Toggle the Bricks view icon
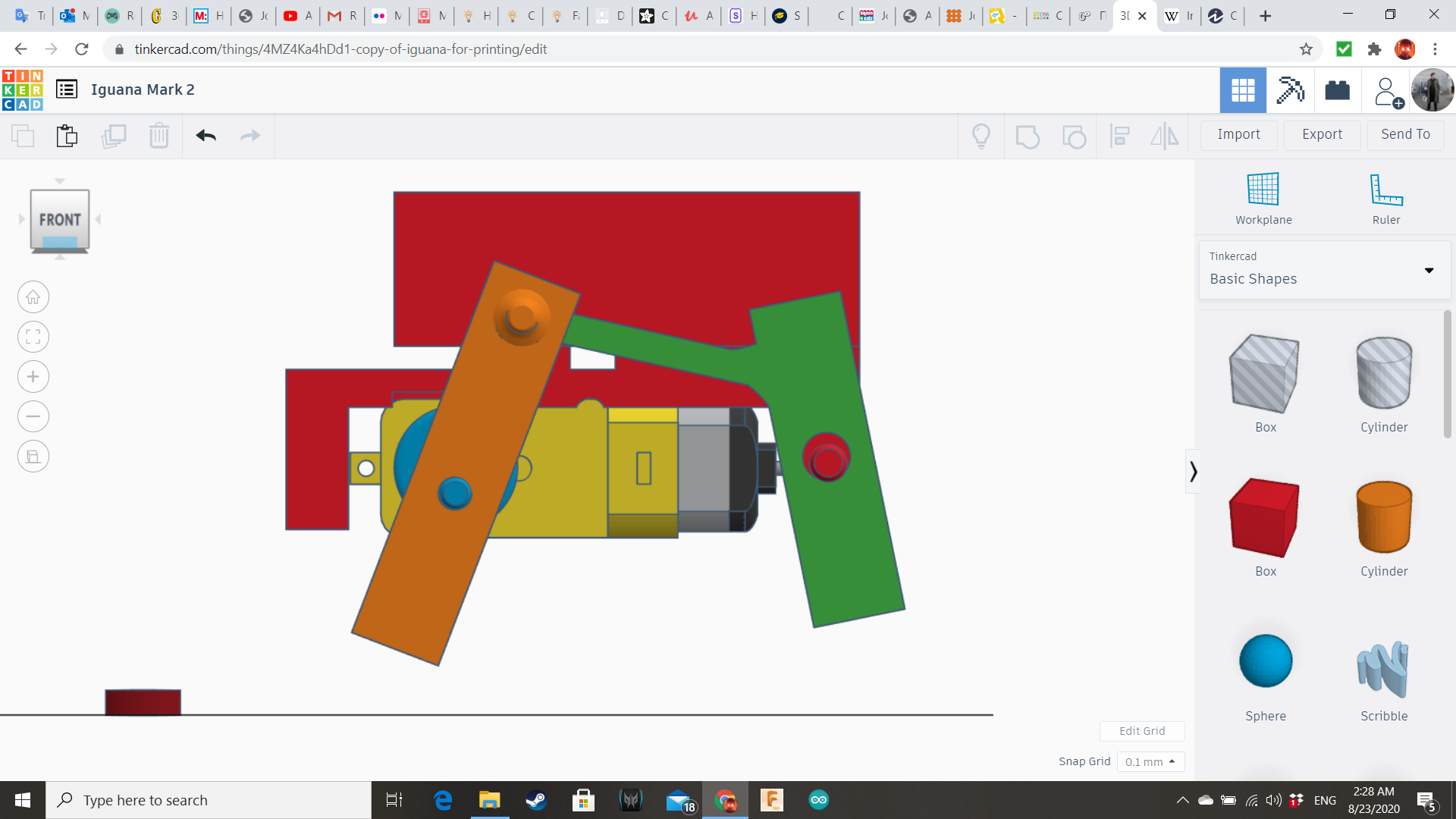 (1337, 90)
